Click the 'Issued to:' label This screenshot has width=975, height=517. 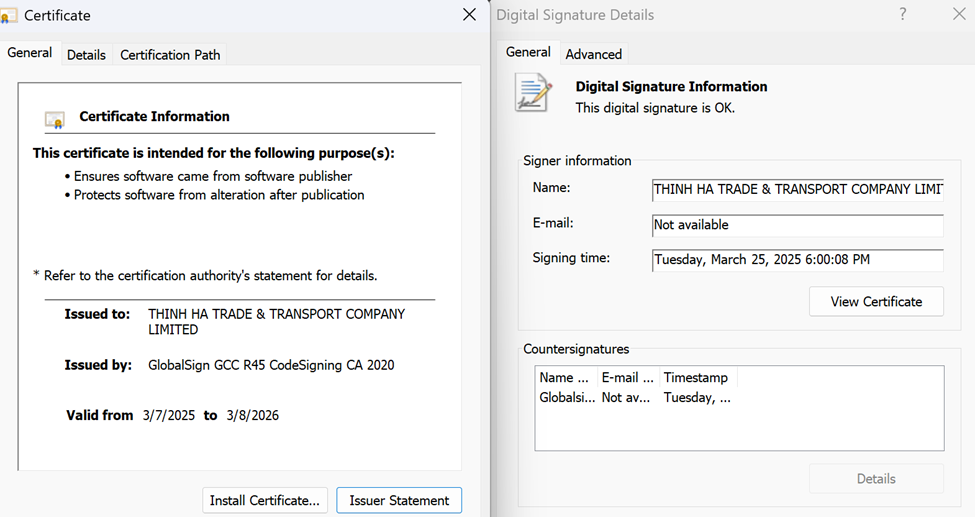(x=98, y=314)
